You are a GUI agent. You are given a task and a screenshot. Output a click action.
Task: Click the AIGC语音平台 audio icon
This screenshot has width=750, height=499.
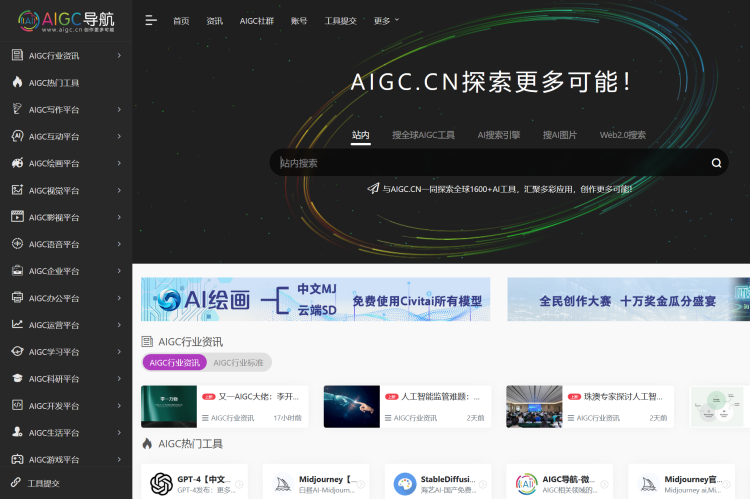pos(17,244)
